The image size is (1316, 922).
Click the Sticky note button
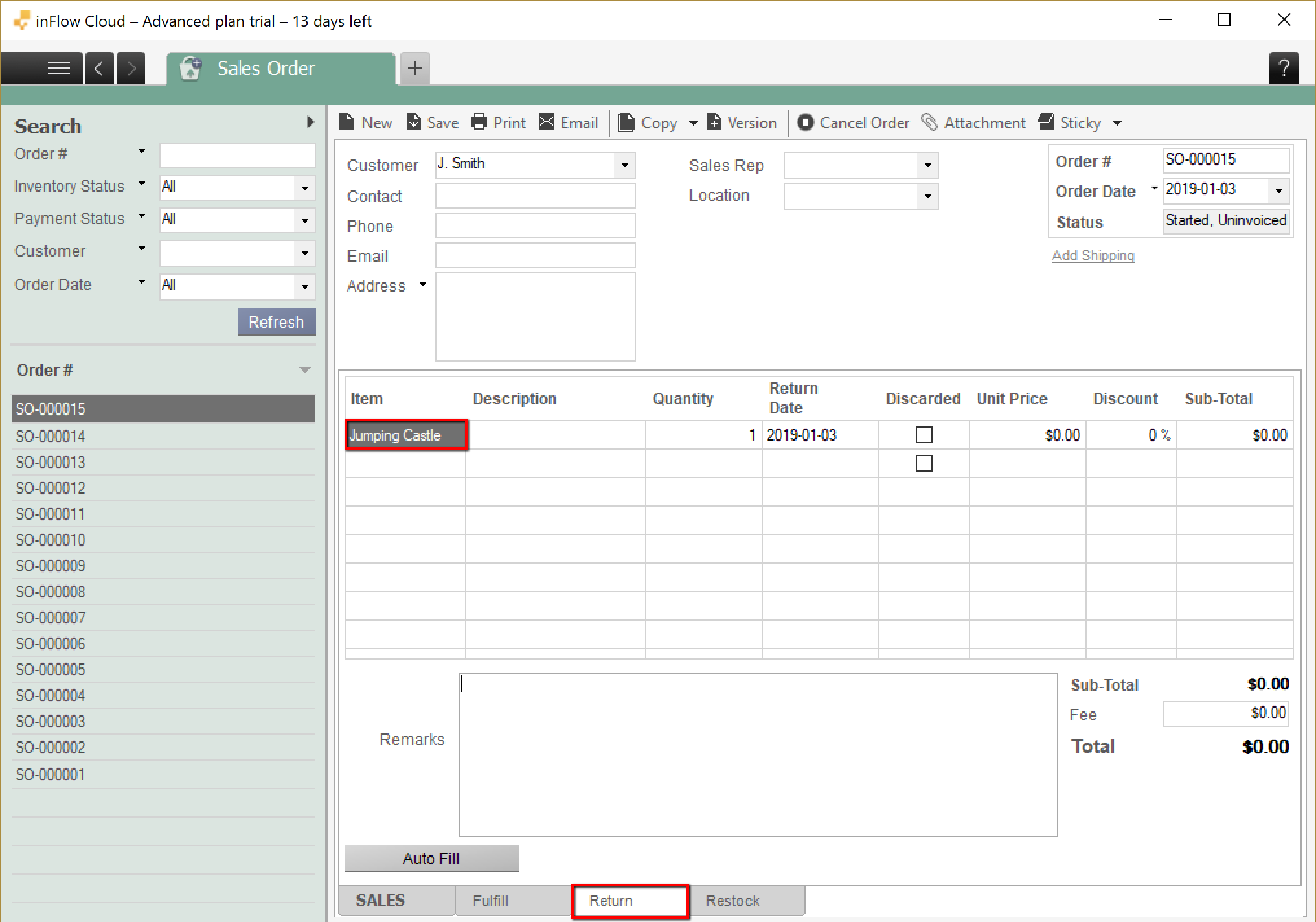pos(1070,122)
